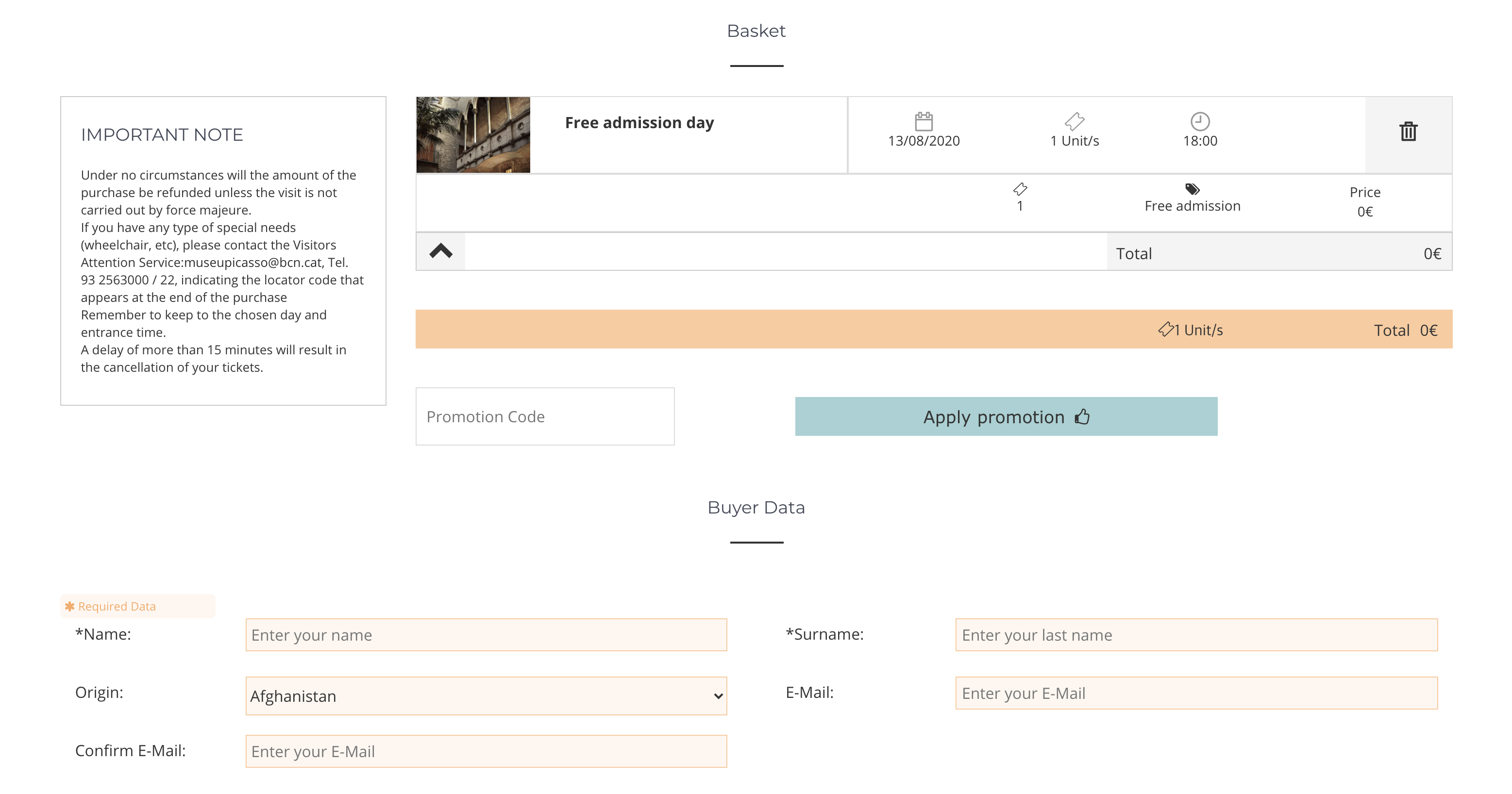The image size is (1512, 794).
Task: Click the Confirm E-Mail input field
Action: [x=486, y=751]
